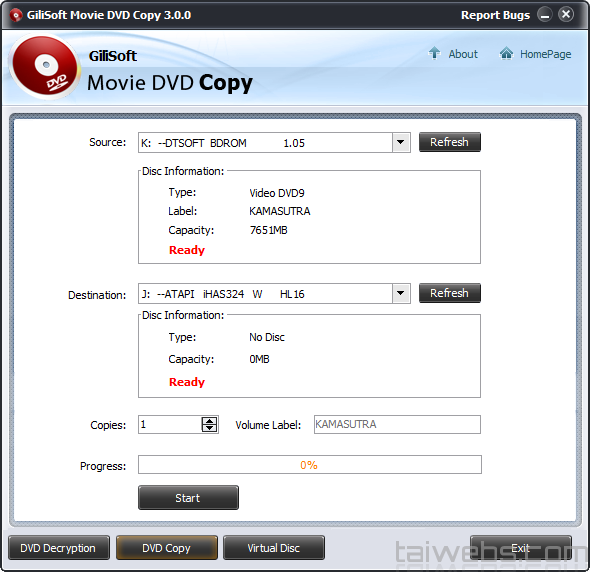Start the DVD copy process
The image size is (590, 572).
188,498
